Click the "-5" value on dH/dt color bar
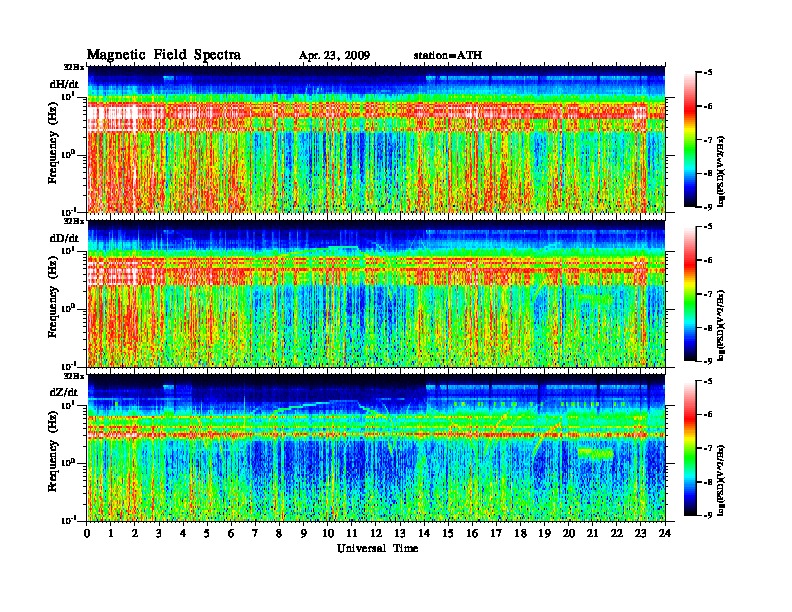 (x=708, y=73)
